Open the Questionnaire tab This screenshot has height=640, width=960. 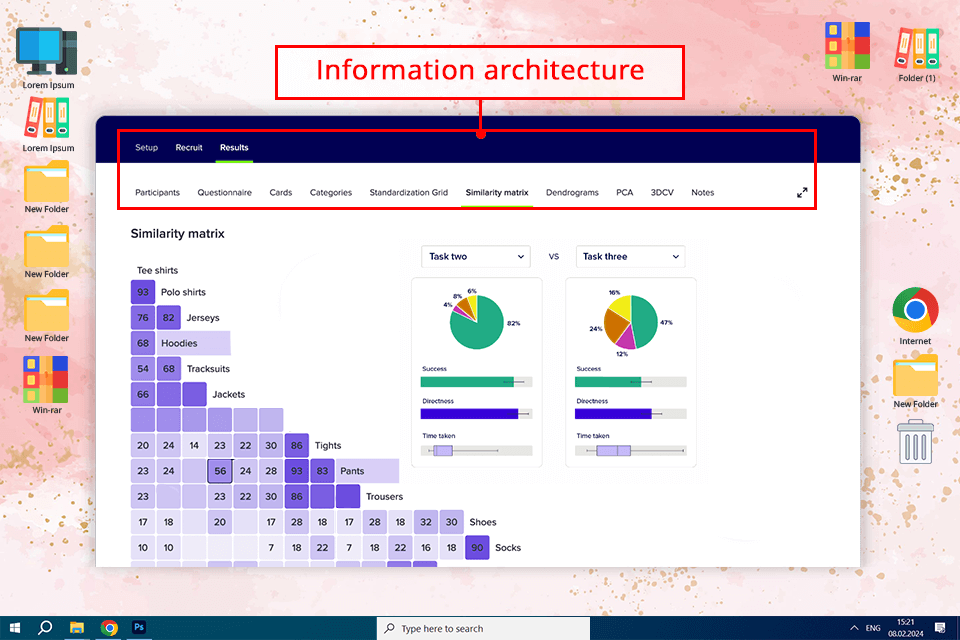224,192
